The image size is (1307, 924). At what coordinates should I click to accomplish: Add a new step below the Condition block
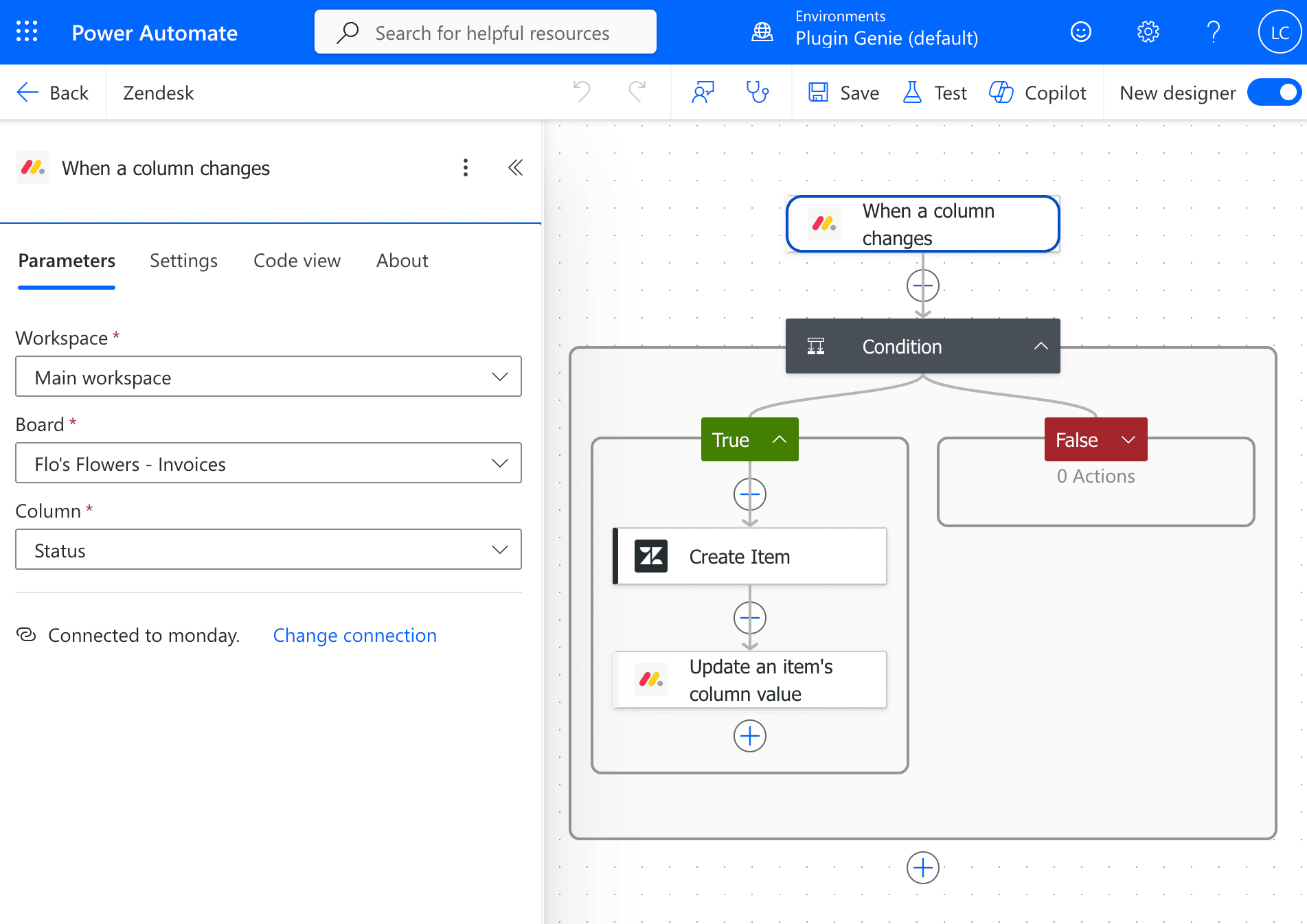922,868
